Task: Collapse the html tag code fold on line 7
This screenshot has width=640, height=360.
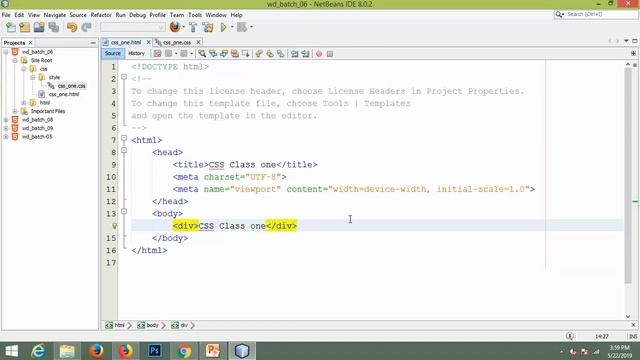Action: [124, 138]
